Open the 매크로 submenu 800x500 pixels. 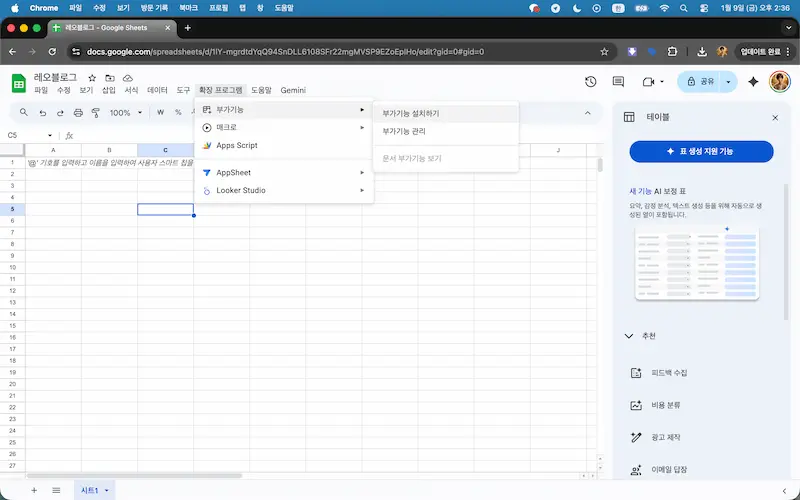[x=284, y=128]
